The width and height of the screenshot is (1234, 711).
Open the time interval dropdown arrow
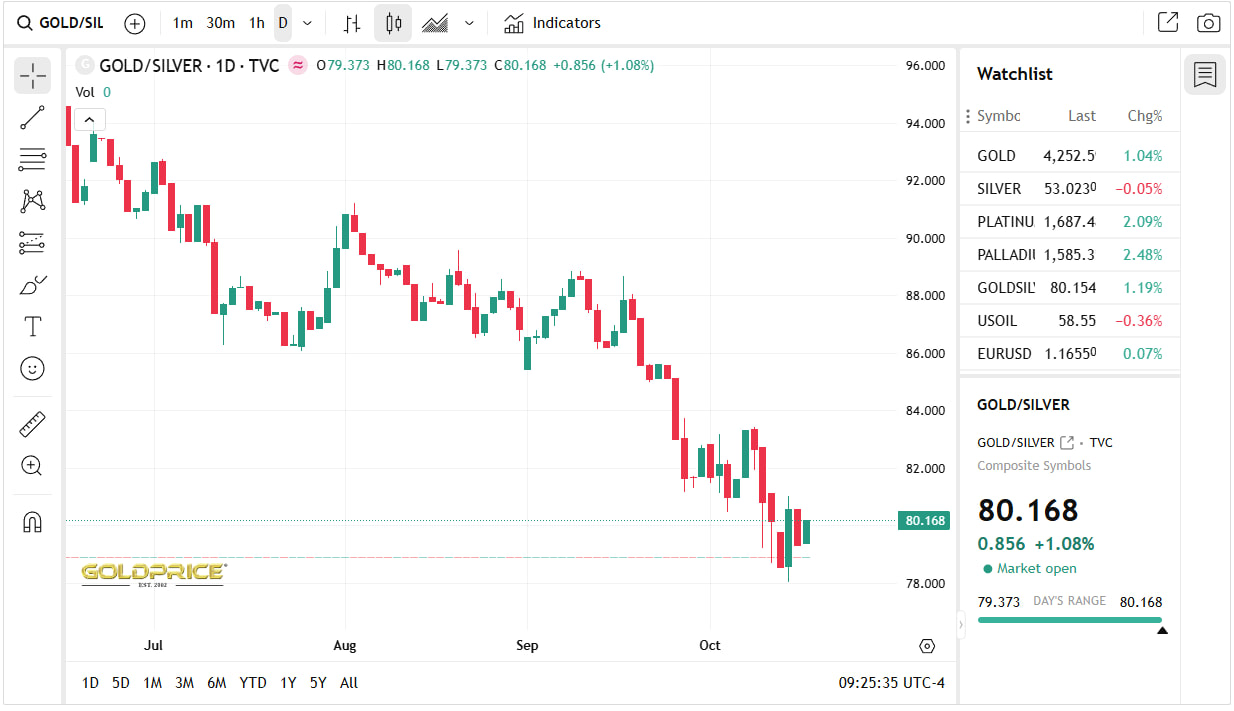click(x=307, y=23)
